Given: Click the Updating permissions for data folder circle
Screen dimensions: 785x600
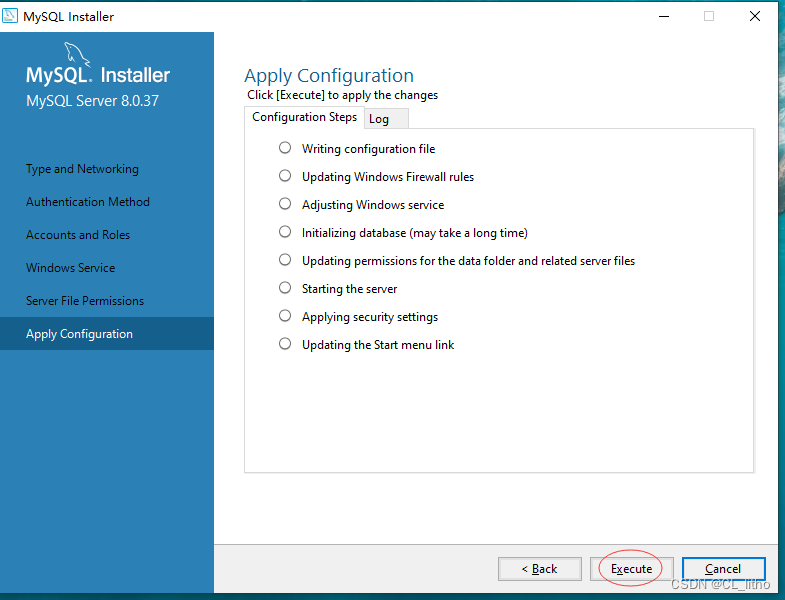Looking at the screenshot, I should point(285,260).
